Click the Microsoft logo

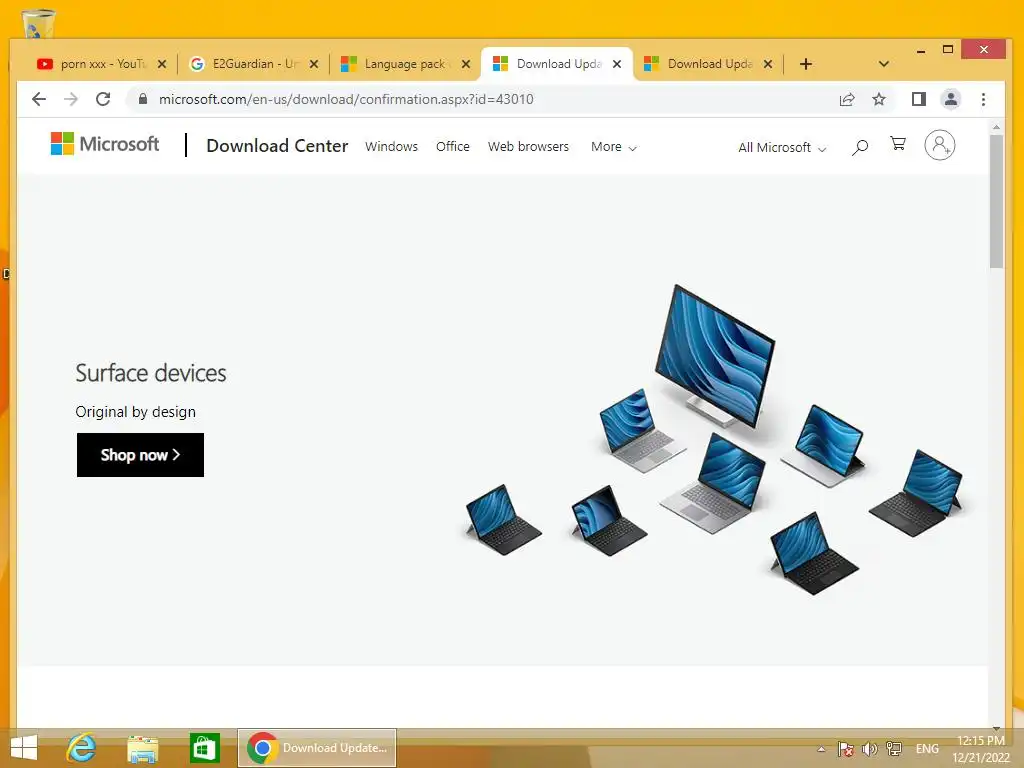pos(104,144)
